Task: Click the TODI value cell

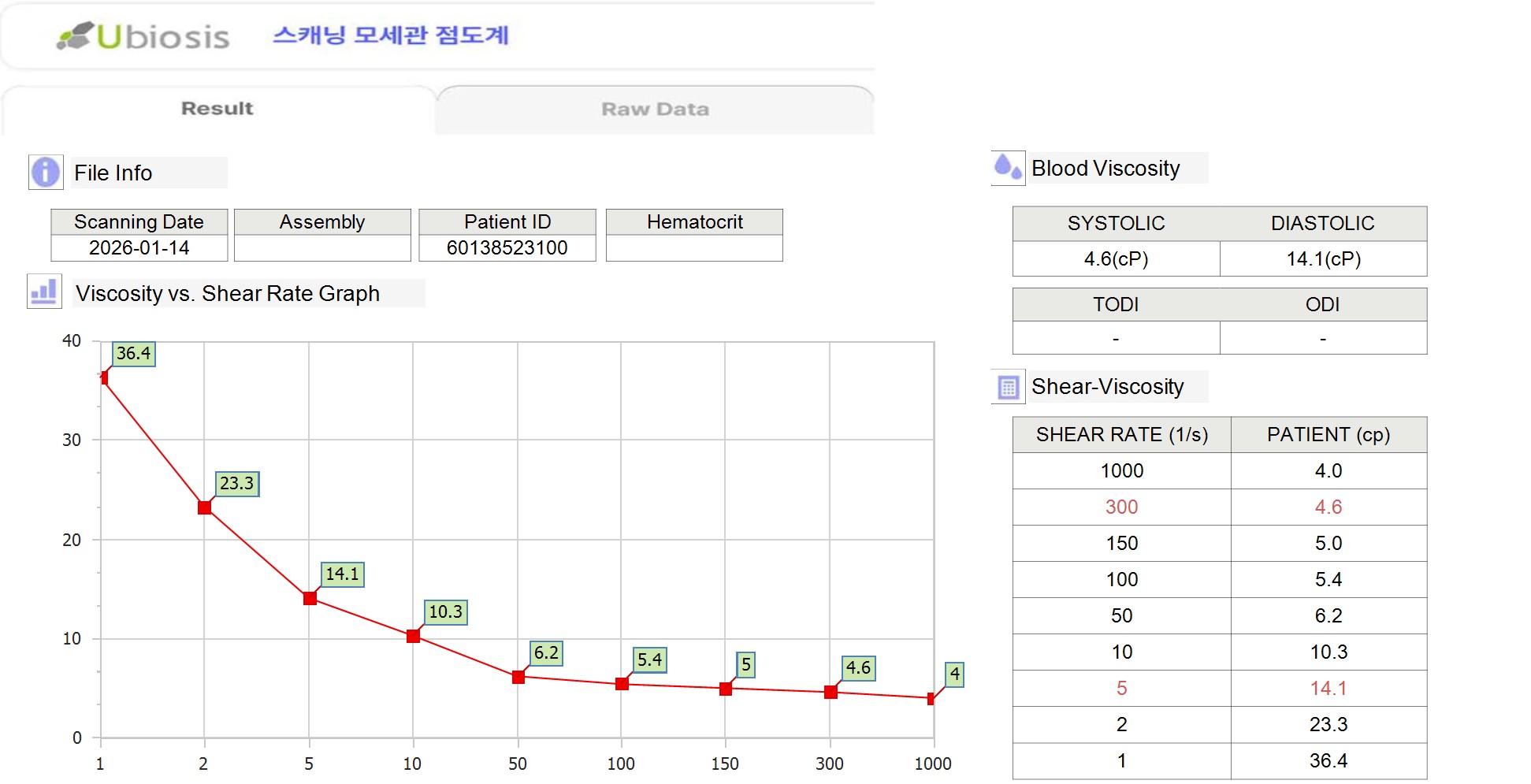Action: tap(1117, 338)
